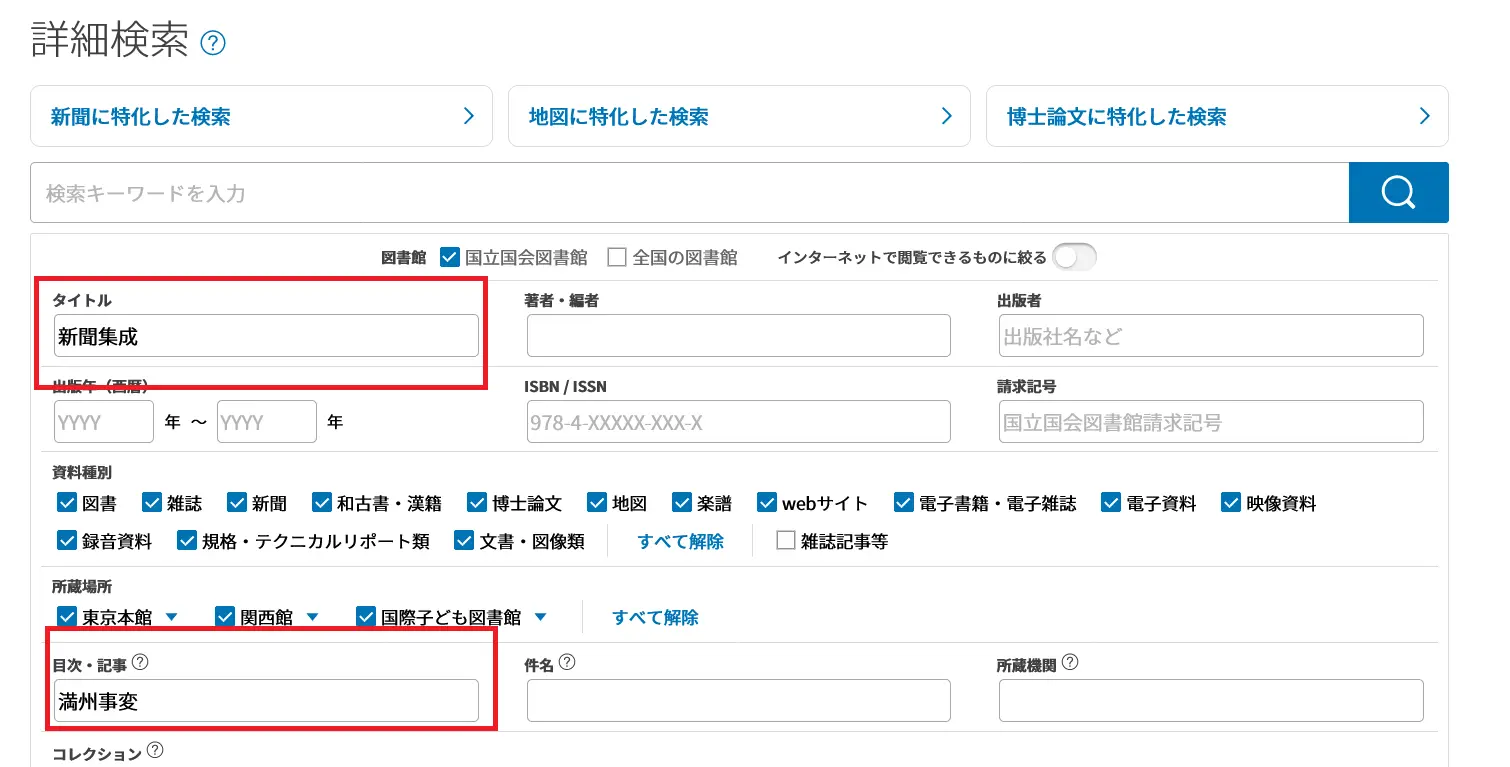Click すべて解除 under 資料種別
The image size is (1510, 767).
point(679,540)
